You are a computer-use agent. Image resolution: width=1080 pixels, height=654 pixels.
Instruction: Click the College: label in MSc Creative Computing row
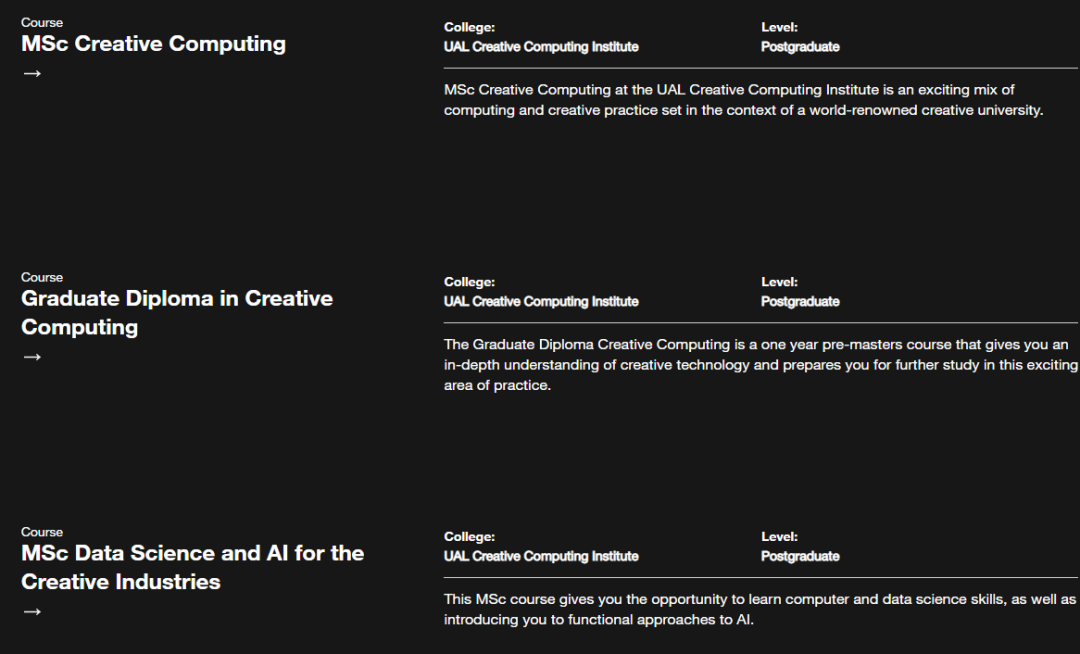click(x=469, y=28)
